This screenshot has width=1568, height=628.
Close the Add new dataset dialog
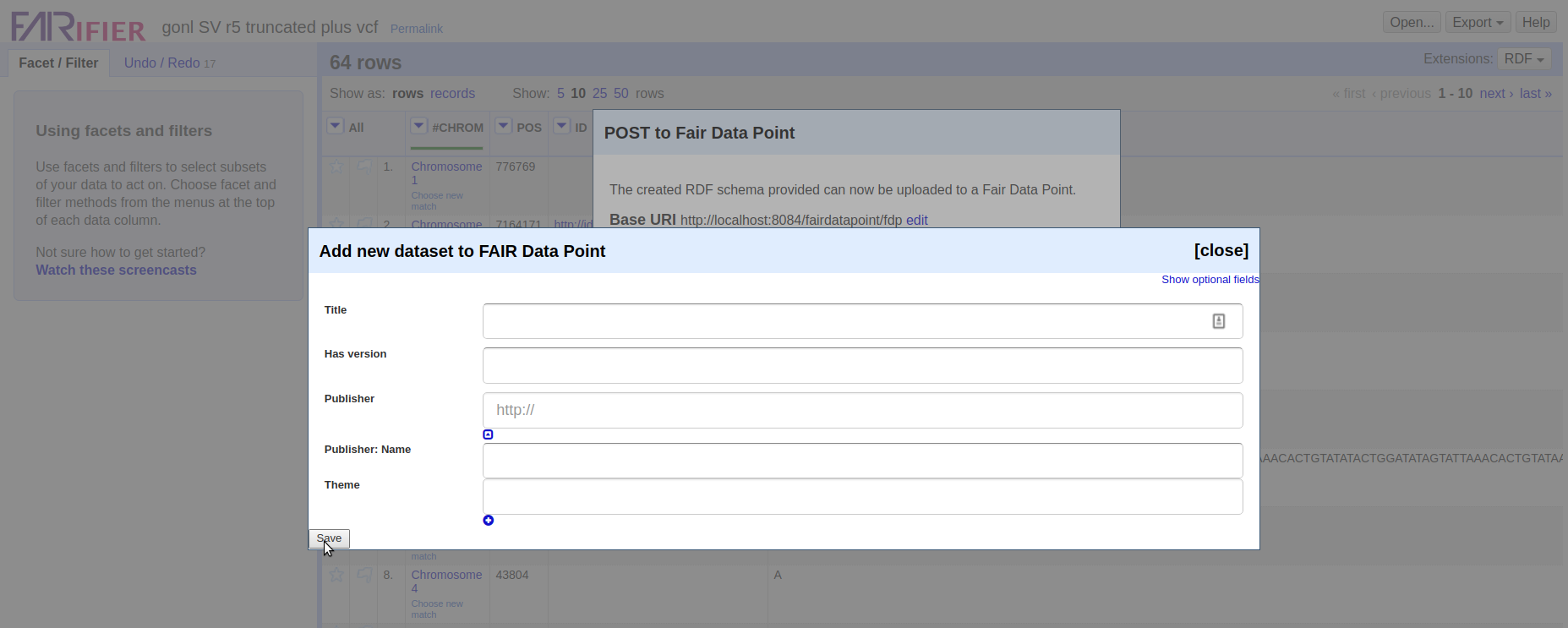tap(1221, 250)
